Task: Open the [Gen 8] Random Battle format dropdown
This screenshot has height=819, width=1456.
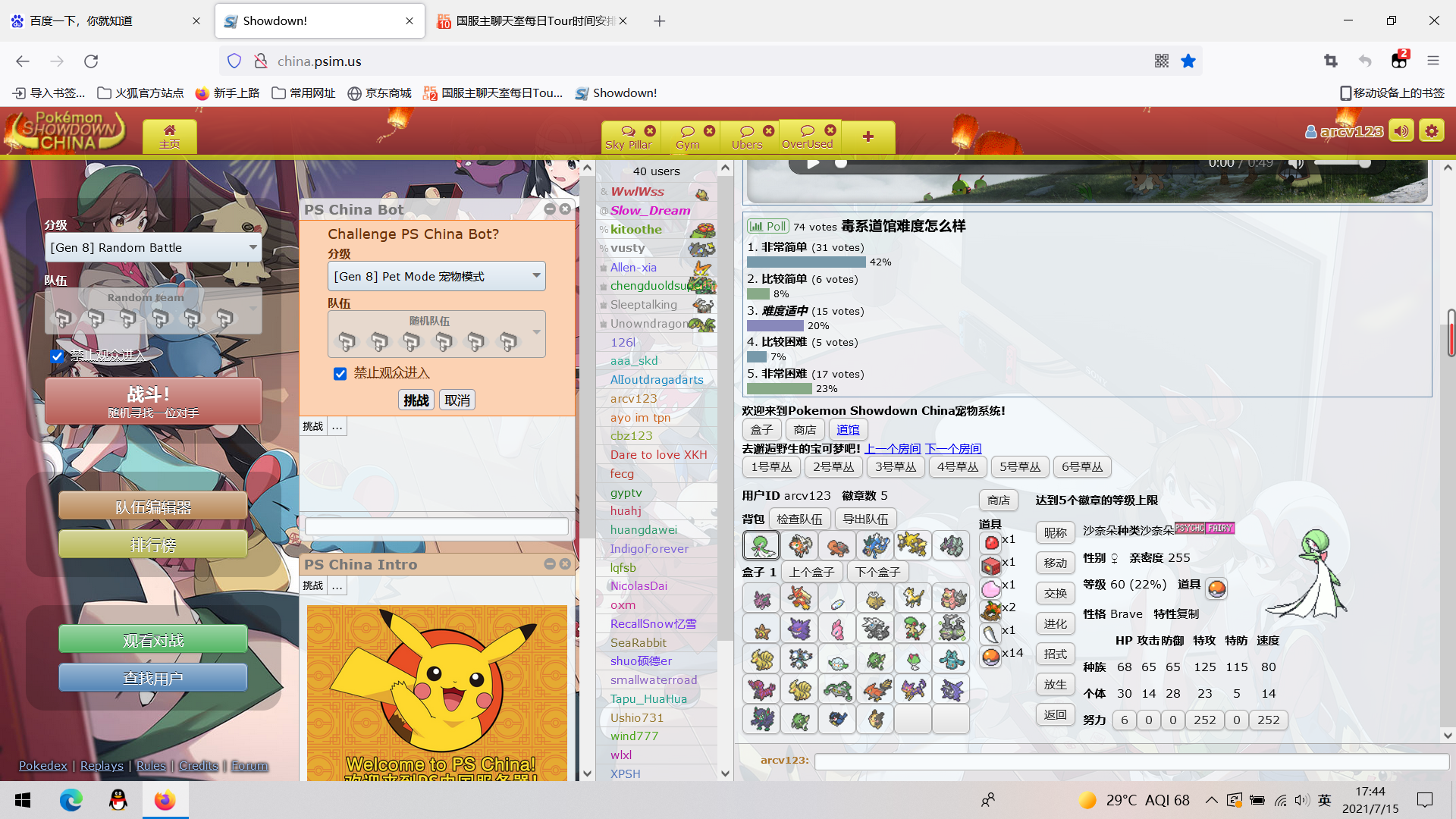Action: [153, 247]
